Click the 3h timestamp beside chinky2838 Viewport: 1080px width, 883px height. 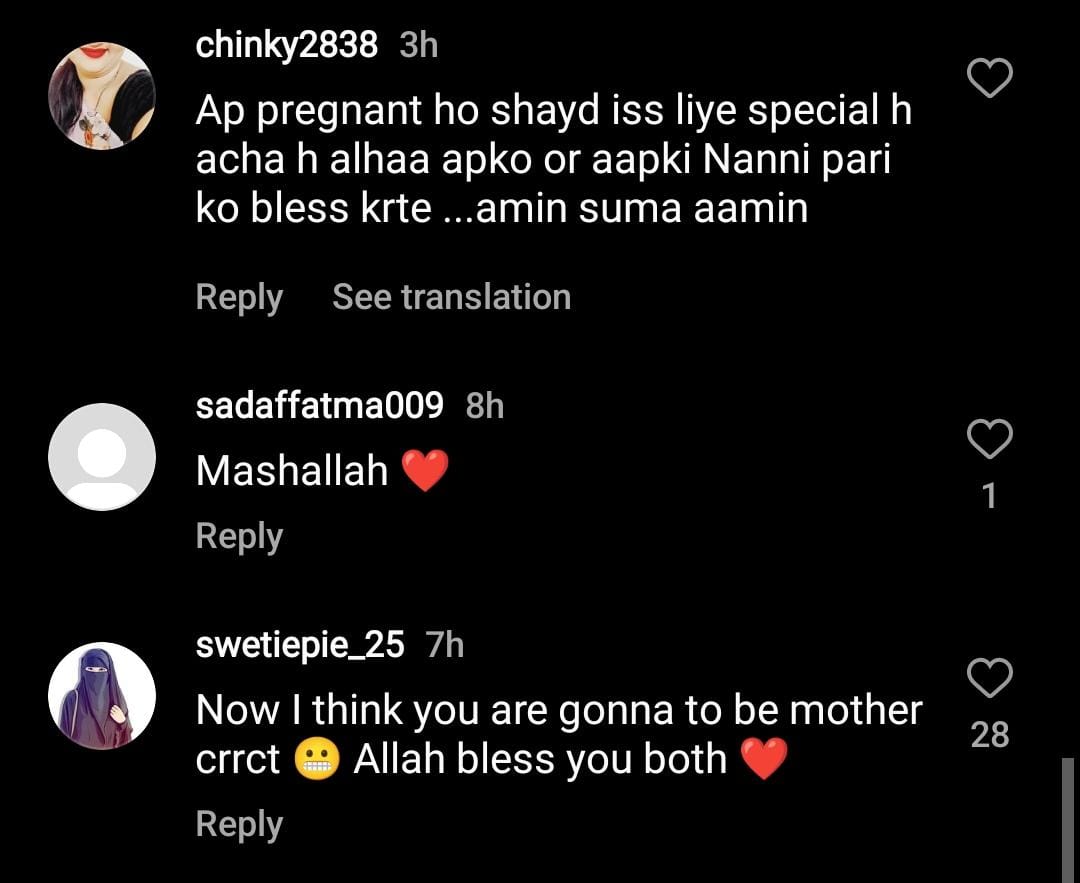tap(418, 45)
